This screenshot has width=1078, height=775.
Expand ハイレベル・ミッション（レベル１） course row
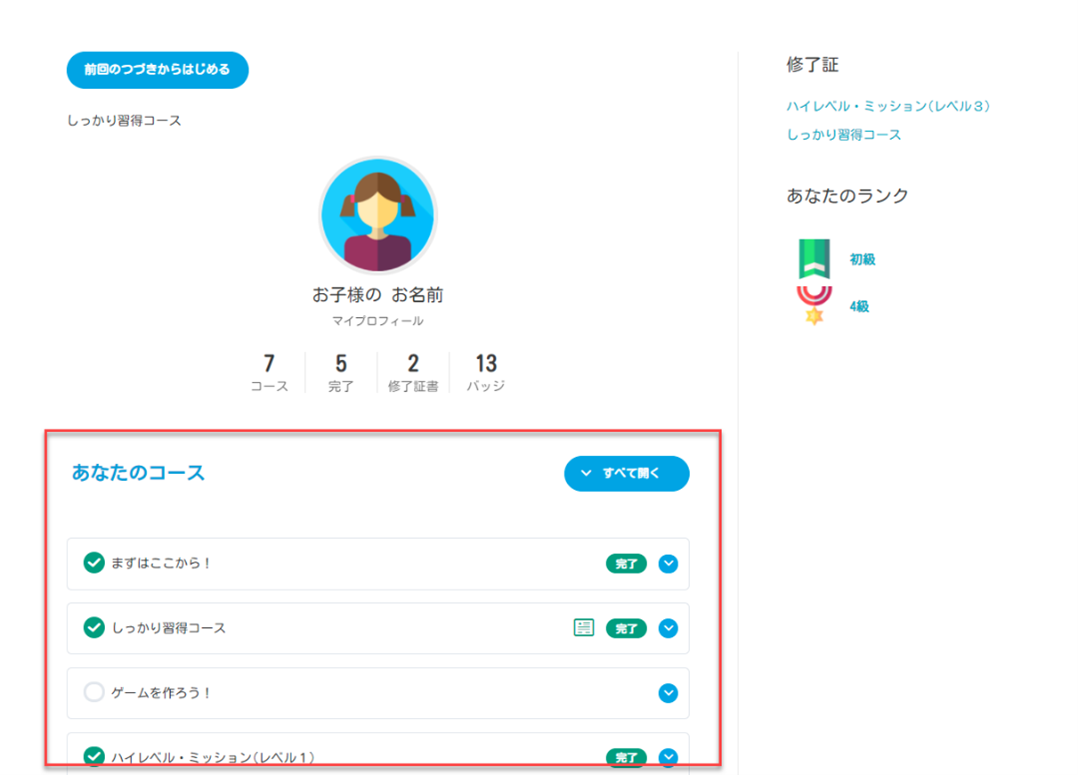coord(668,757)
